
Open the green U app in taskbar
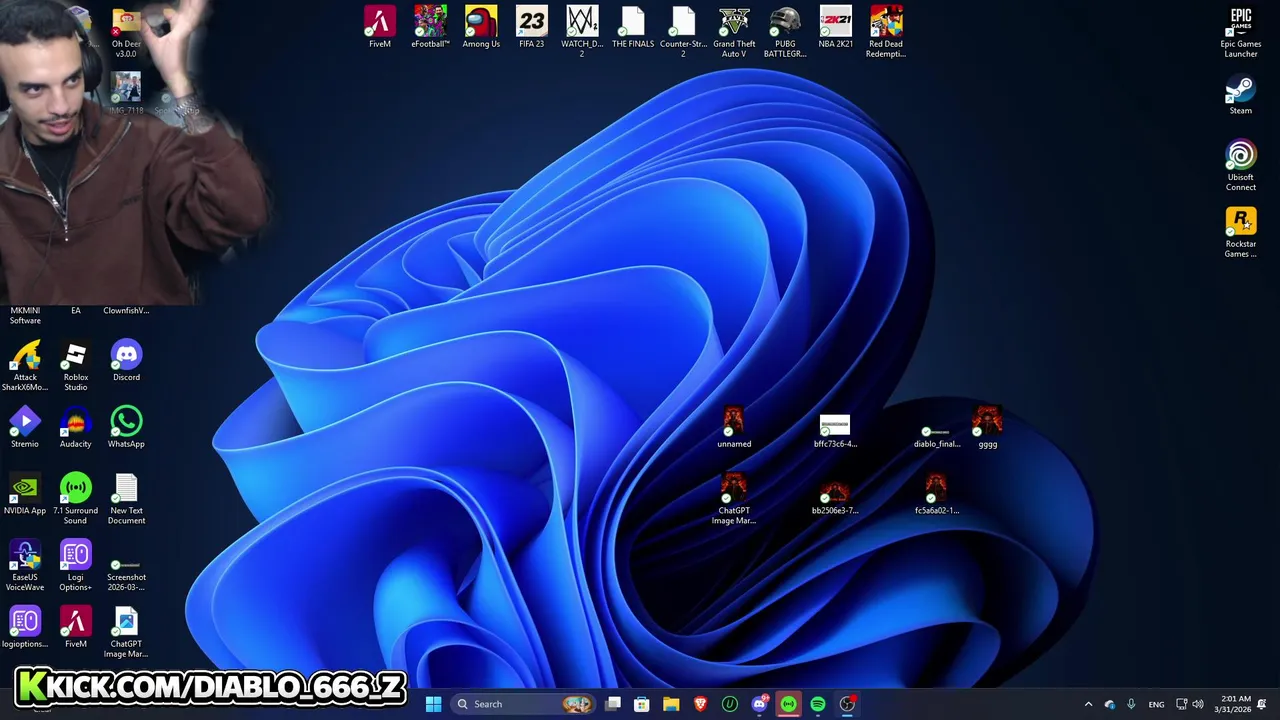730,704
